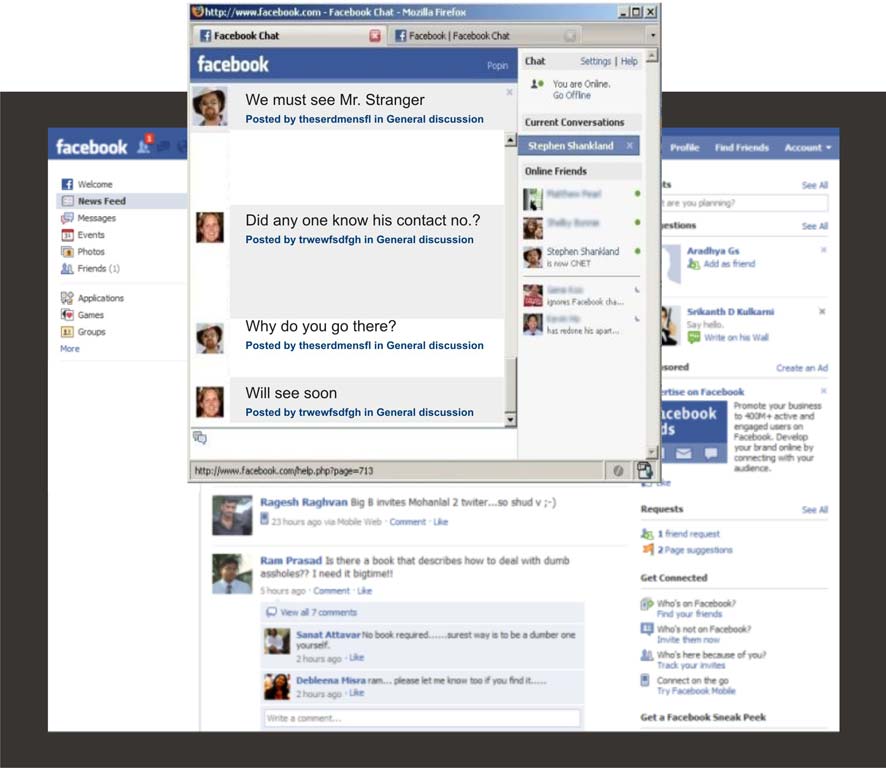Click the 'Did any one know his contact no.?' message
886x768 pixels.
[x=363, y=220]
